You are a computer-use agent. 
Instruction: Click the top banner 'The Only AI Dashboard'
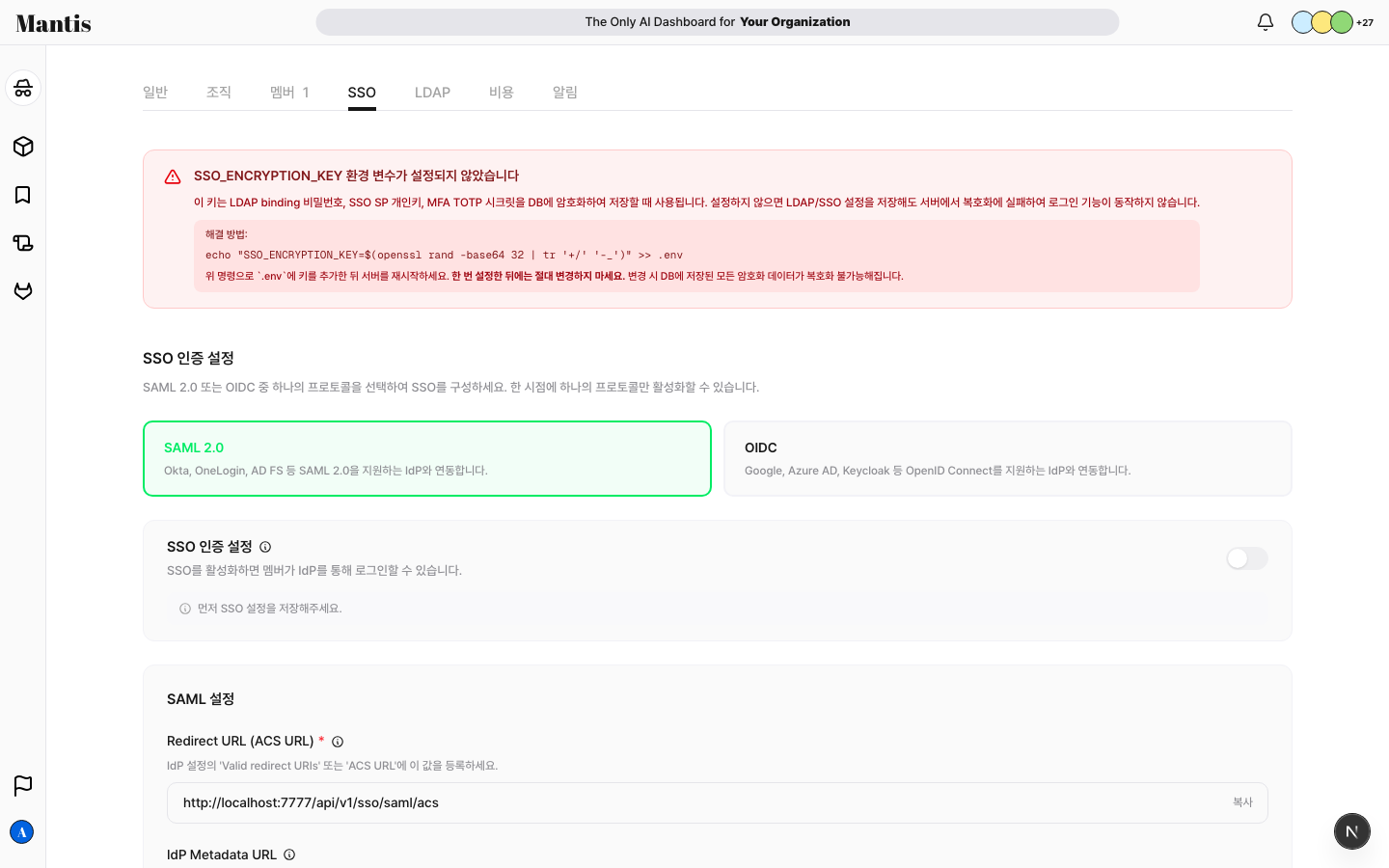click(x=718, y=22)
